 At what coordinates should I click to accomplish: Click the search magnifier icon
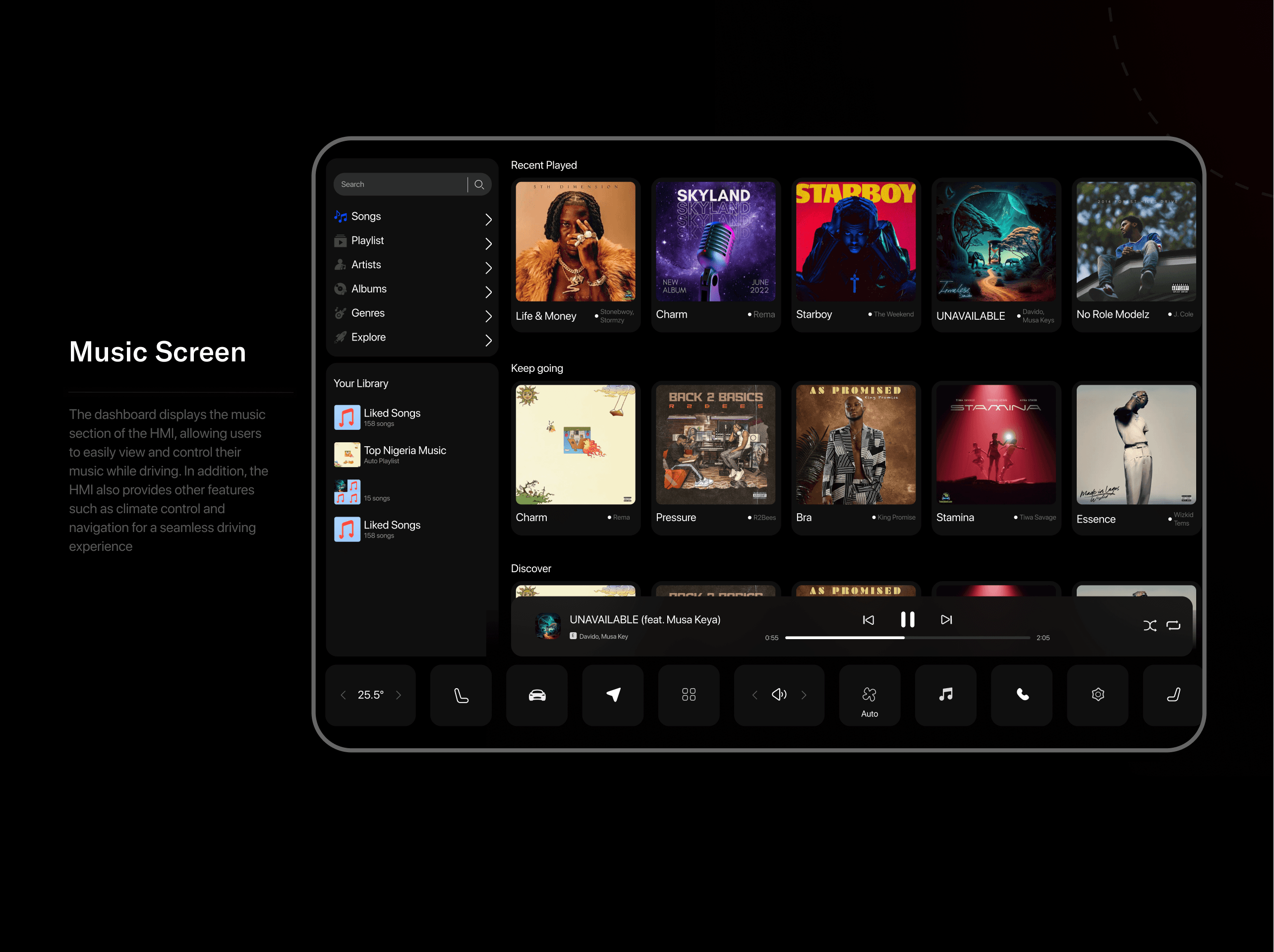point(478,184)
